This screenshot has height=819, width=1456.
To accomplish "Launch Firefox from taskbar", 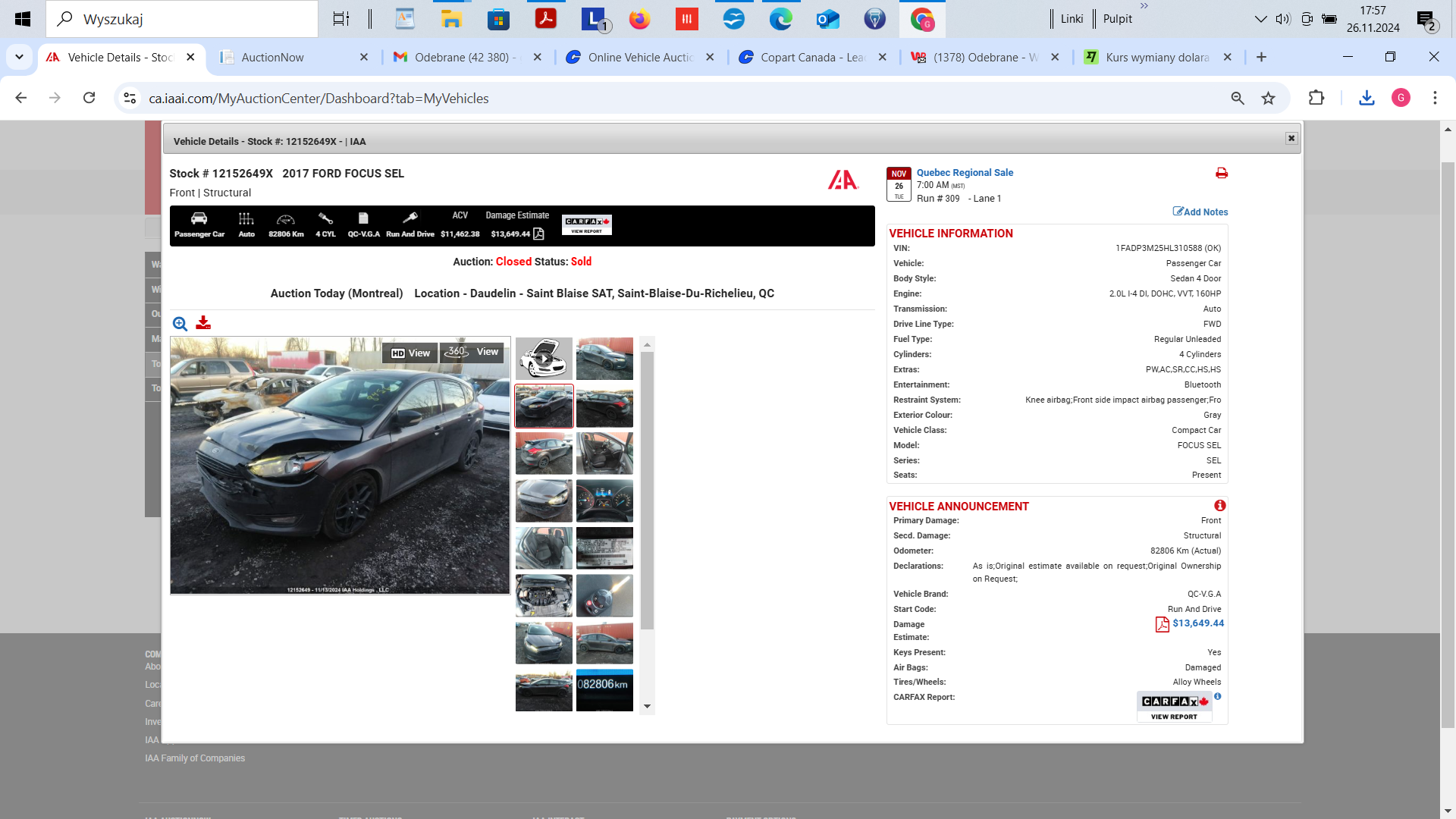I will tap(639, 19).
